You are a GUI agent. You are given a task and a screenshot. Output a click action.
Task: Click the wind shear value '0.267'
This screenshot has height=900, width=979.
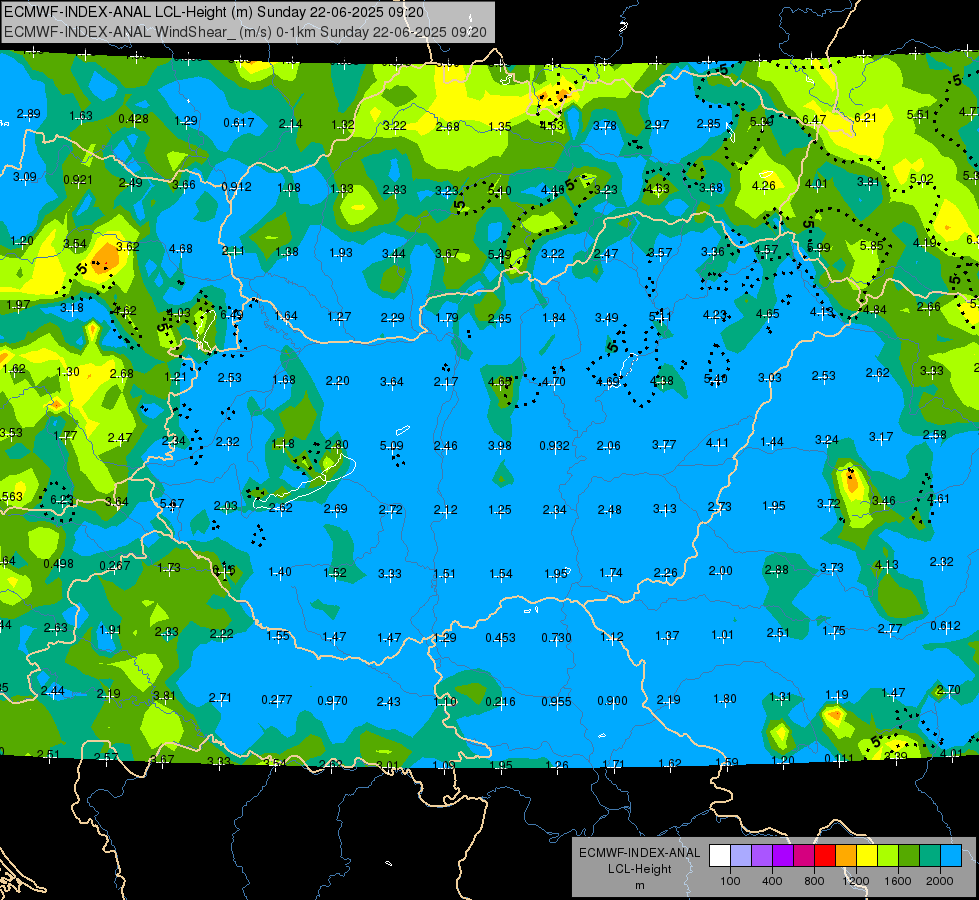(x=115, y=565)
